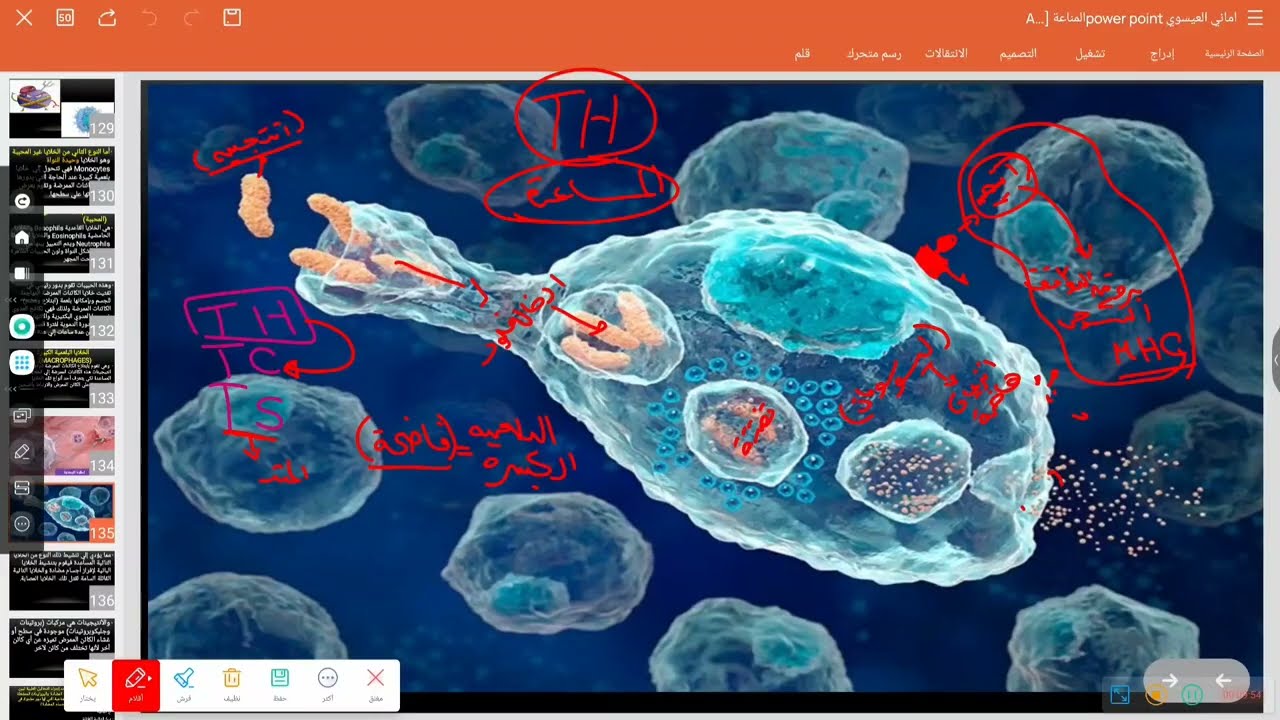
Task: Select slide thumbnail 130
Action: pos(62,176)
